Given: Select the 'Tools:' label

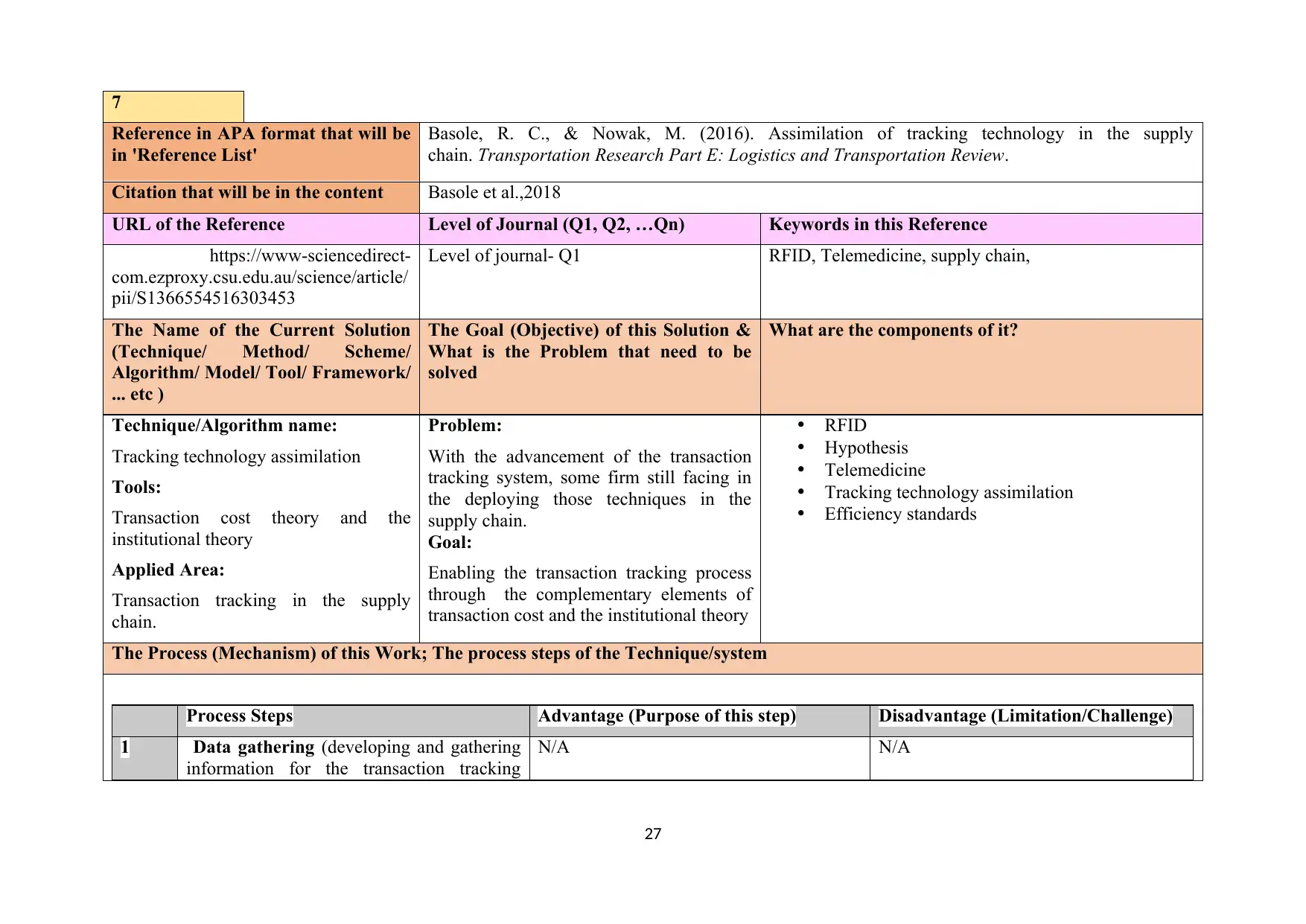Looking at the screenshot, I should [x=136, y=488].
